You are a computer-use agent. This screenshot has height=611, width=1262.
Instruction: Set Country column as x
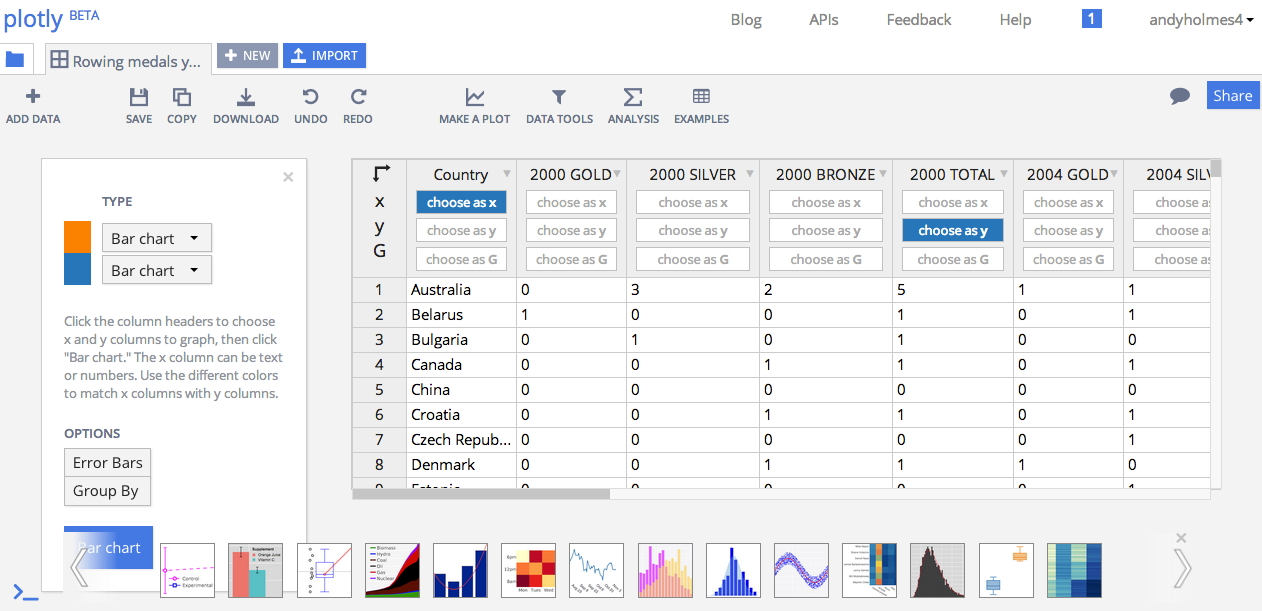pyautogui.click(x=461, y=201)
